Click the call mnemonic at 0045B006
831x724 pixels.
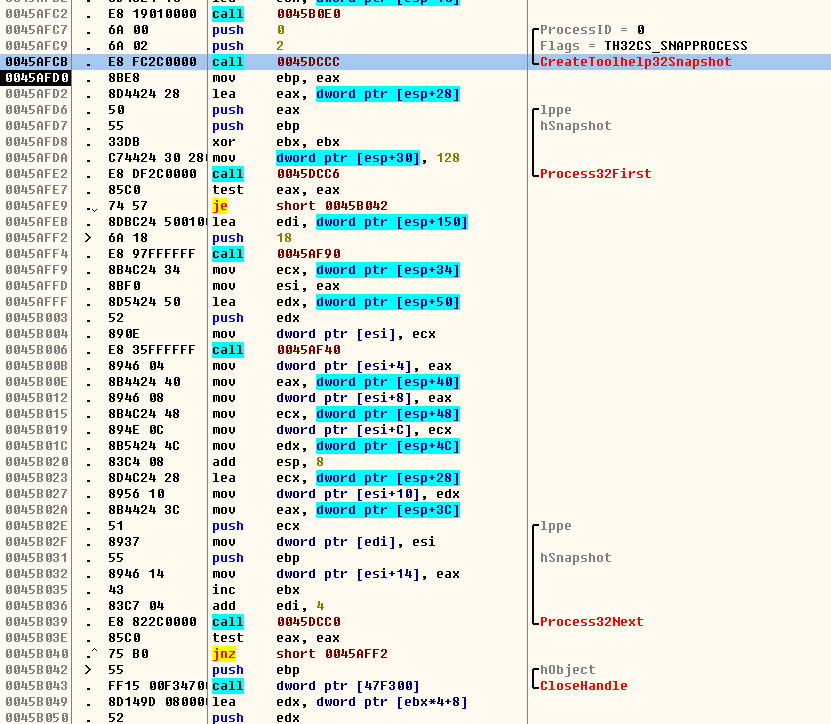229,351
